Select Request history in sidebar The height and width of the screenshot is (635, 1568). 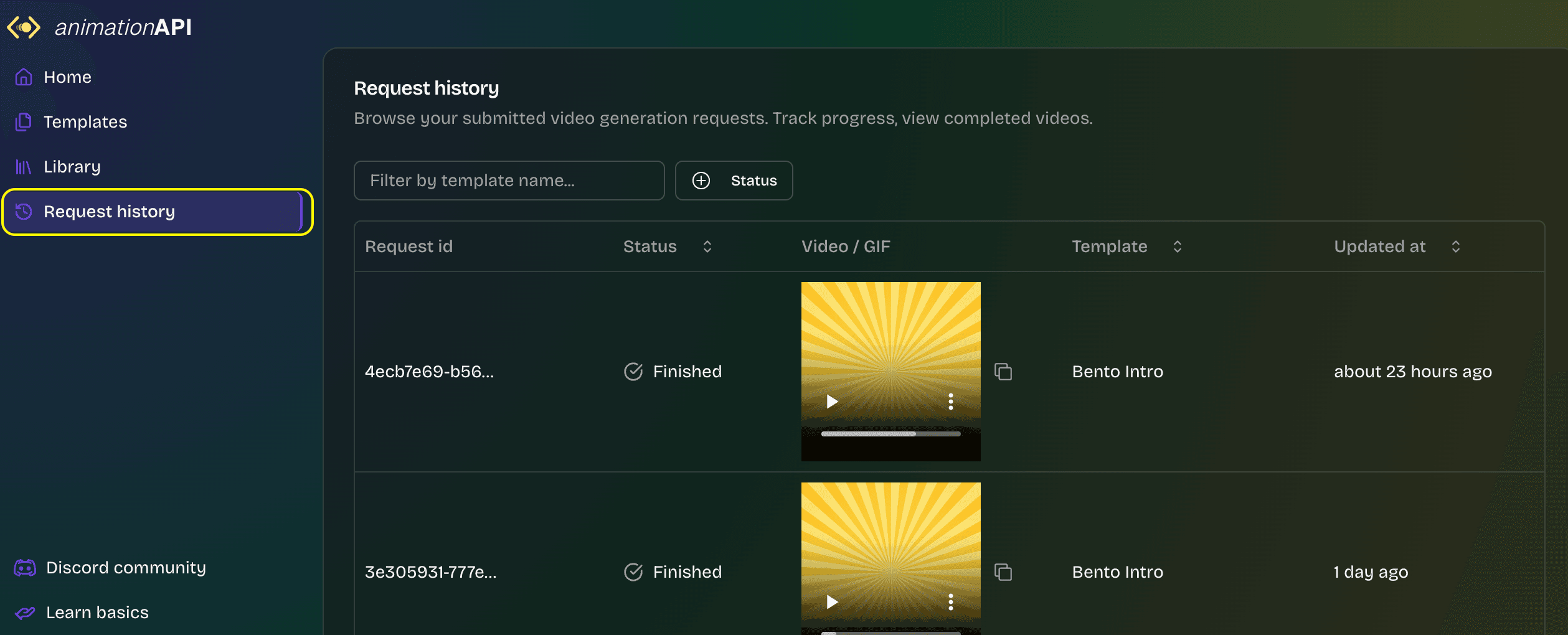[x=109, y=212]
